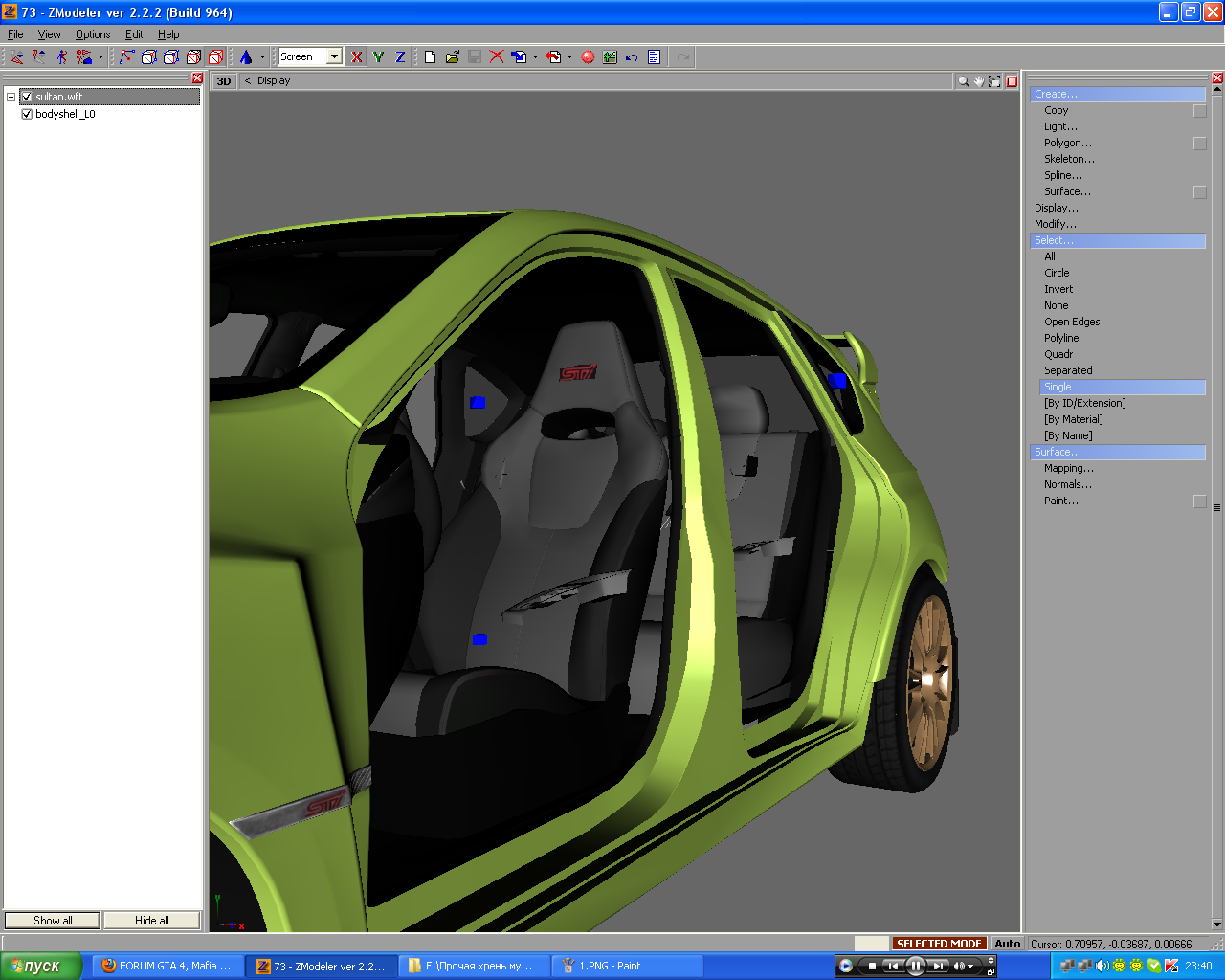1225x980 pixels.
Task: Click the Open file folder icon
Action: pos(452,57)
